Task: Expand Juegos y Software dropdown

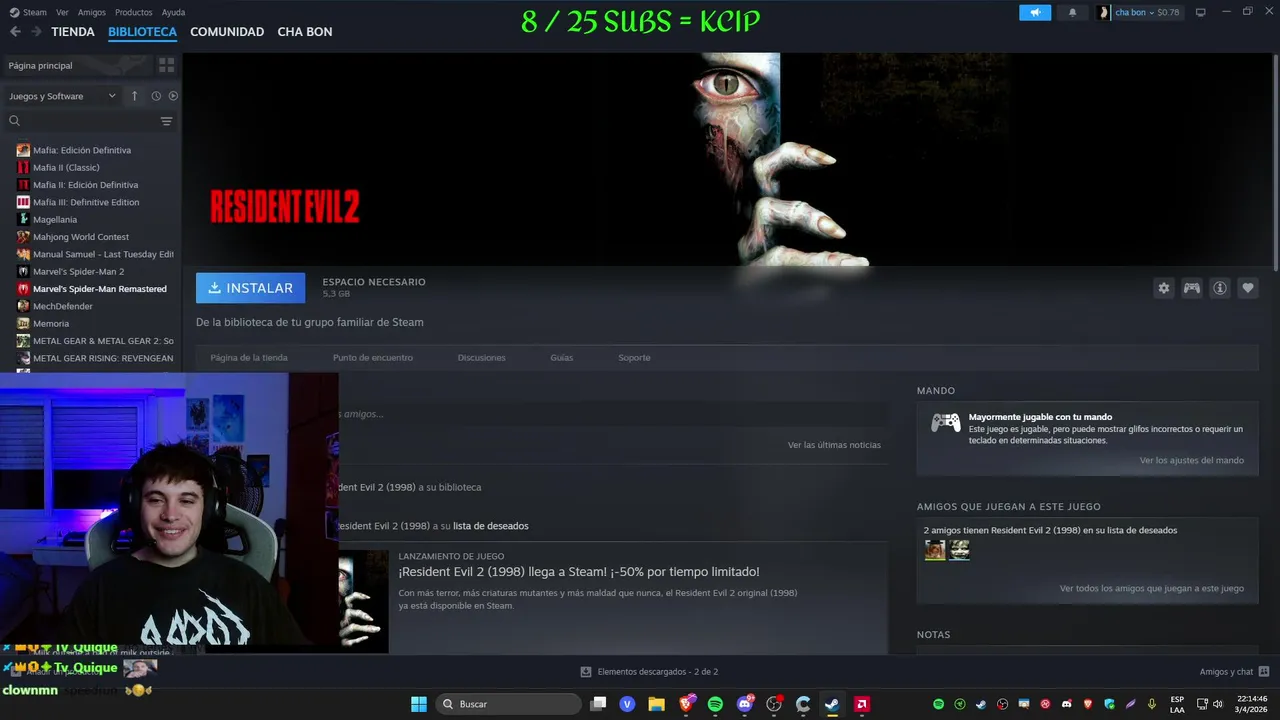Action: (x=62, y=96)
